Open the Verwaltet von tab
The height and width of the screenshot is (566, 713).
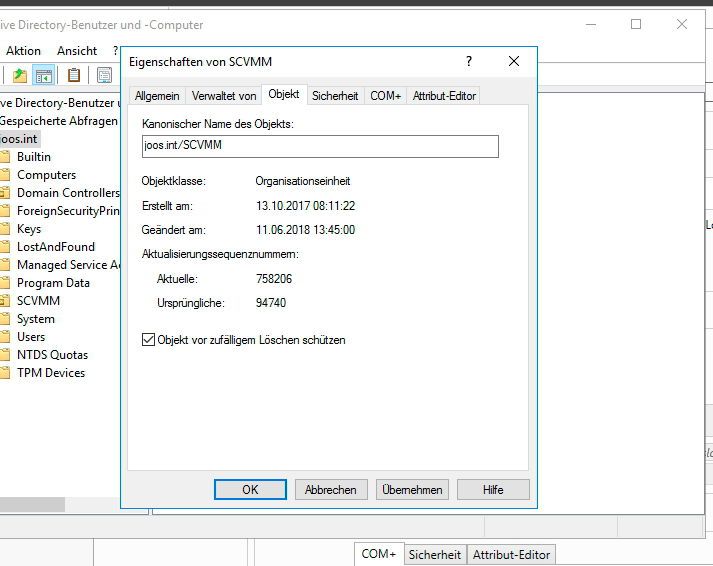click(224, 96)
